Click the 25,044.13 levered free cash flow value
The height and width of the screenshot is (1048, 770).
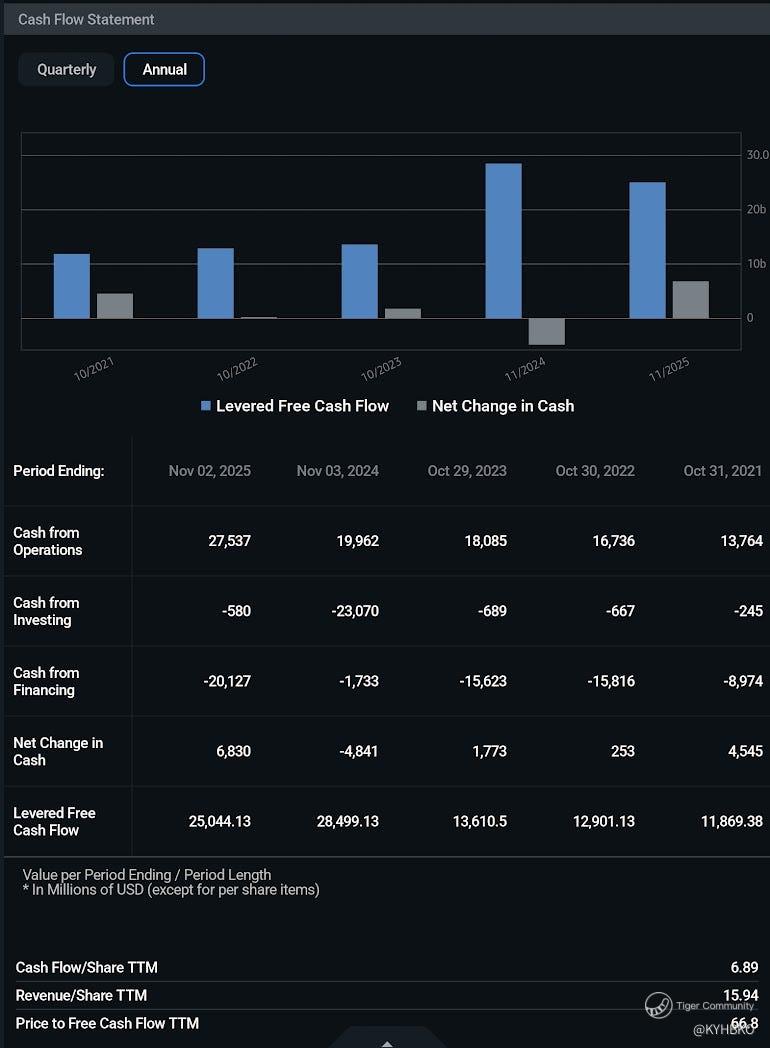tap(220, 821)
